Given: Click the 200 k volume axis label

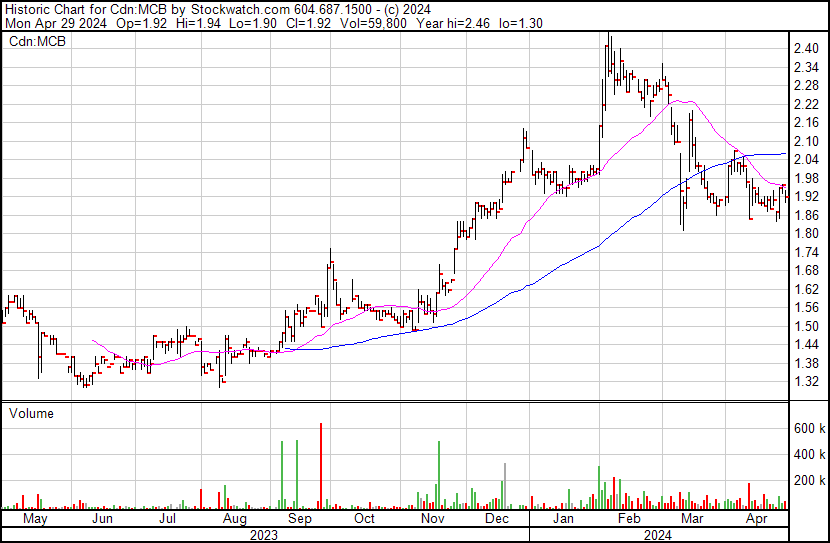Looking at the screenshot, I should (809, 481).
